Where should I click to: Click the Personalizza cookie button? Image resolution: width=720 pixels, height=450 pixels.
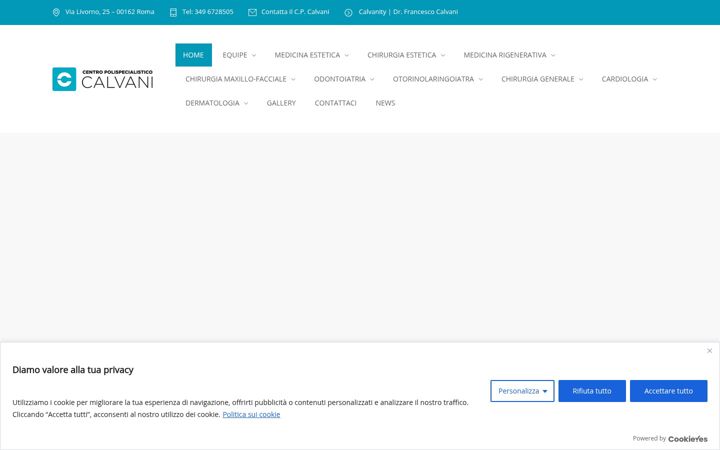(522, 391)
